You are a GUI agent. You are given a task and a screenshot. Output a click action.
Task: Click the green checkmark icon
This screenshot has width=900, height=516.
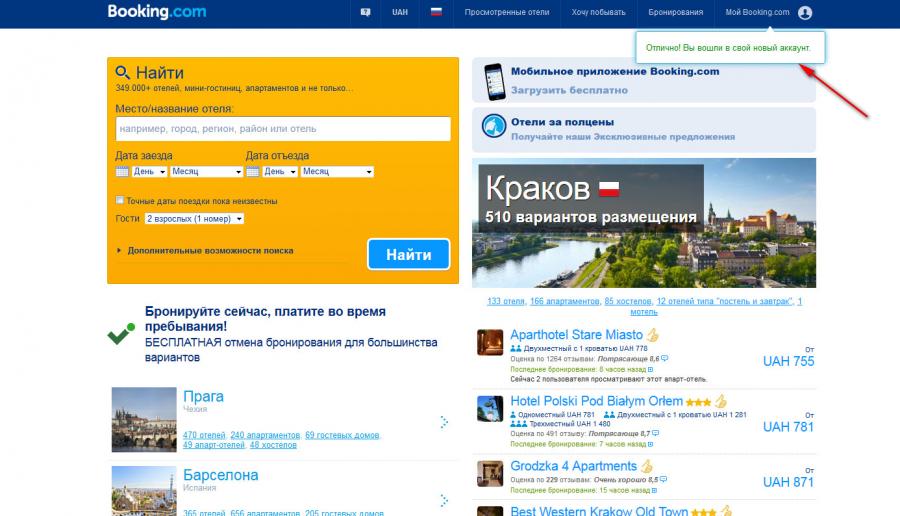coord(121,333)
